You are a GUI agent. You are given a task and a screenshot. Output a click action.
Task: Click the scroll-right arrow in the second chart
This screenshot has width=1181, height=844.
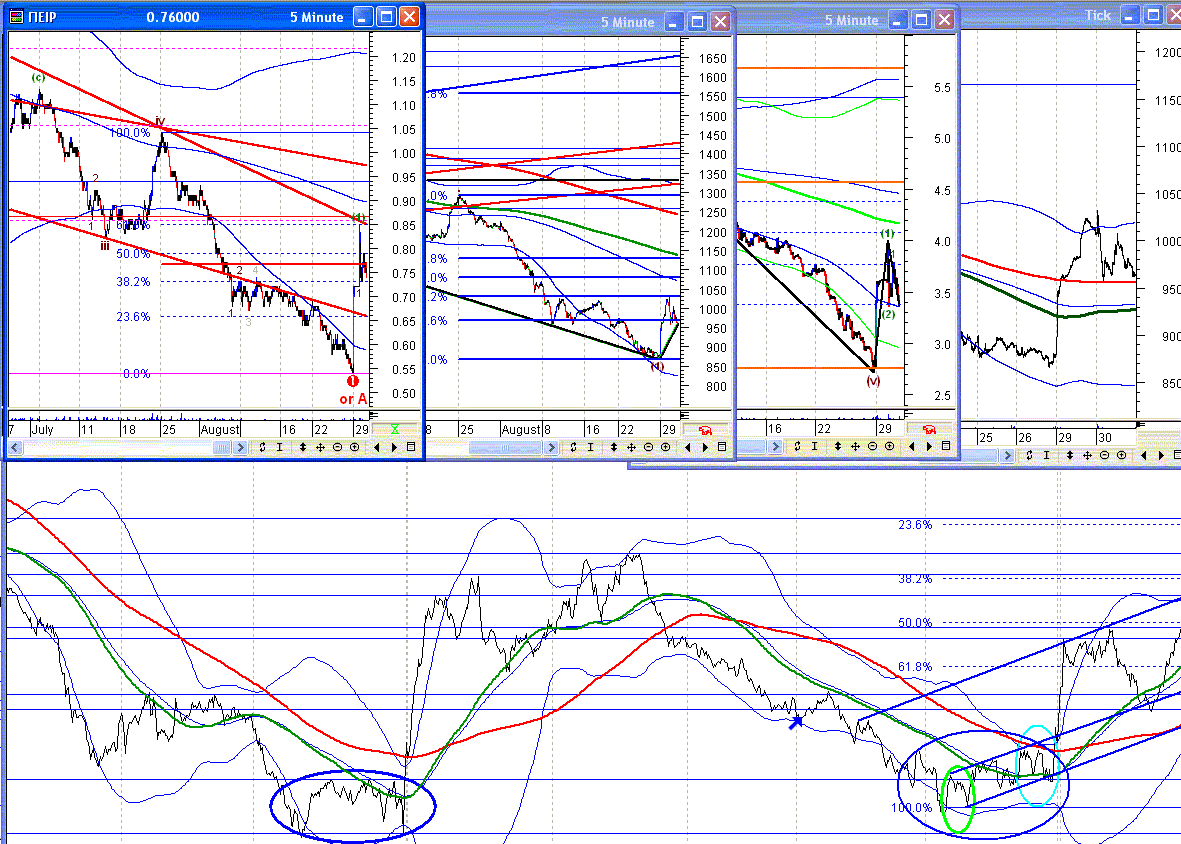click(551, 448)
